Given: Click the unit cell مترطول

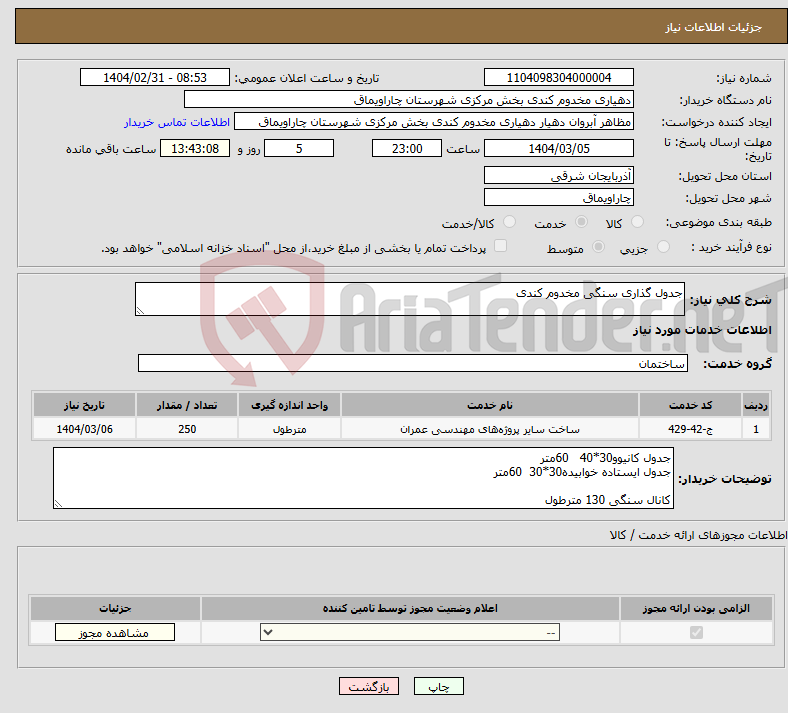Looking at the screenshot, I should click(x=289, y=429).
